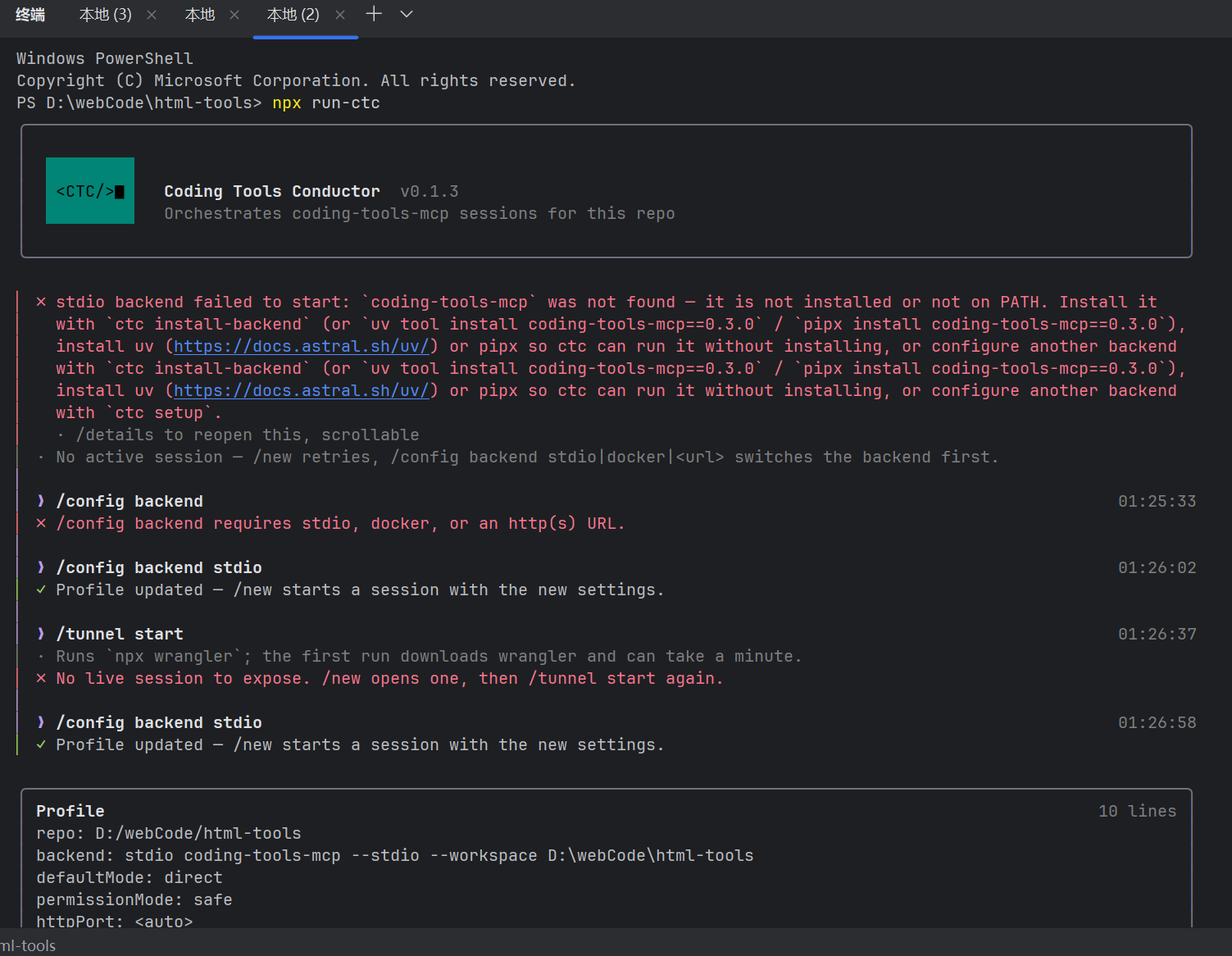Click the 'defaultMode: direct' line
Viewport: 1232px width, 956px height.
click(x=130, y=877)
